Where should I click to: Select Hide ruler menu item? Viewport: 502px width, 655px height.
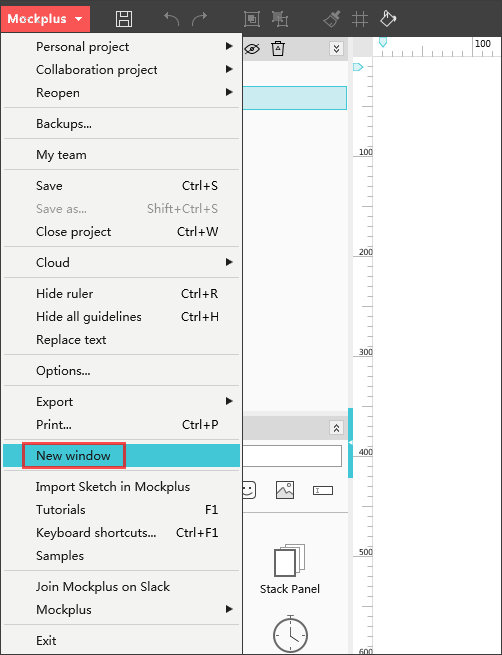121,294
